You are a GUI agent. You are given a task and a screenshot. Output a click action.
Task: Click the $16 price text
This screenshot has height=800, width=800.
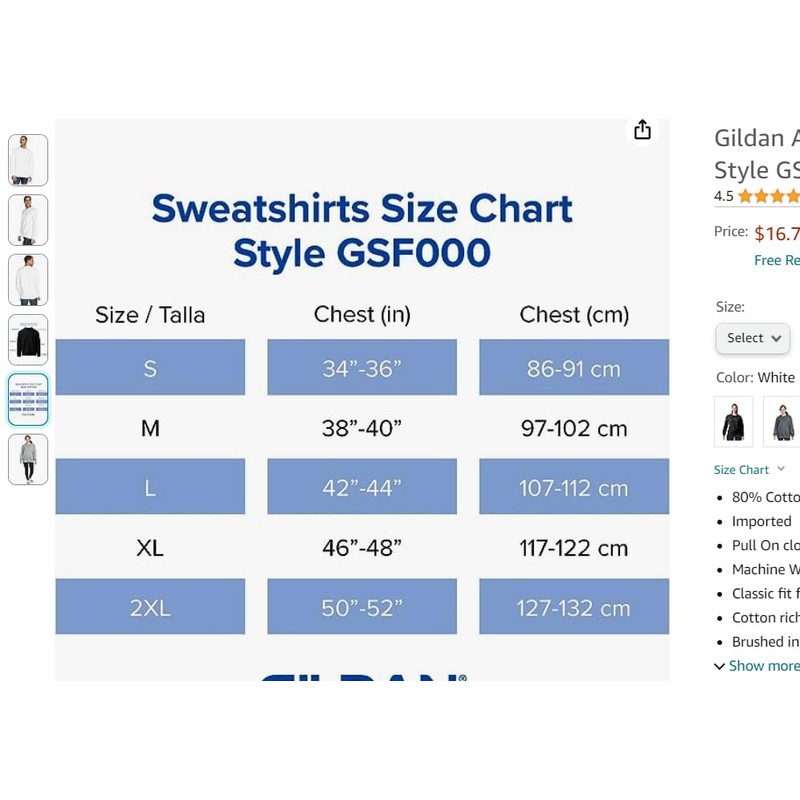777,234
